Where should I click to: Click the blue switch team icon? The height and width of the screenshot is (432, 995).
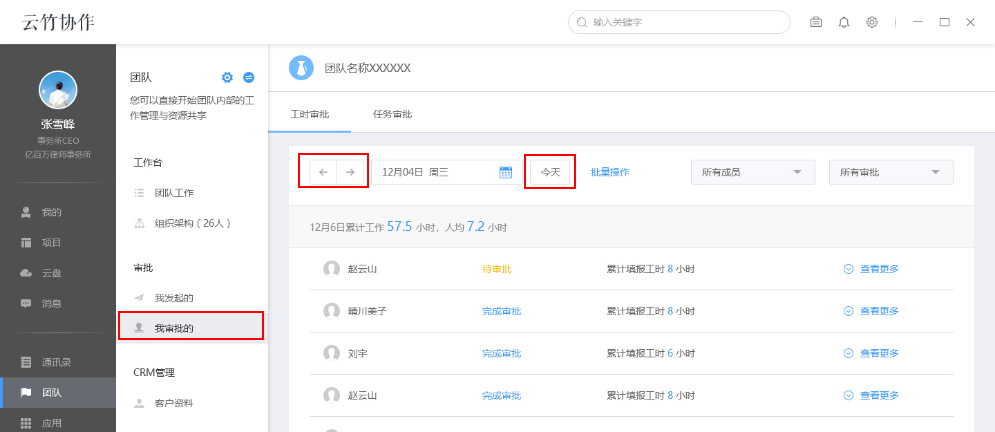(x=249, y=77)
